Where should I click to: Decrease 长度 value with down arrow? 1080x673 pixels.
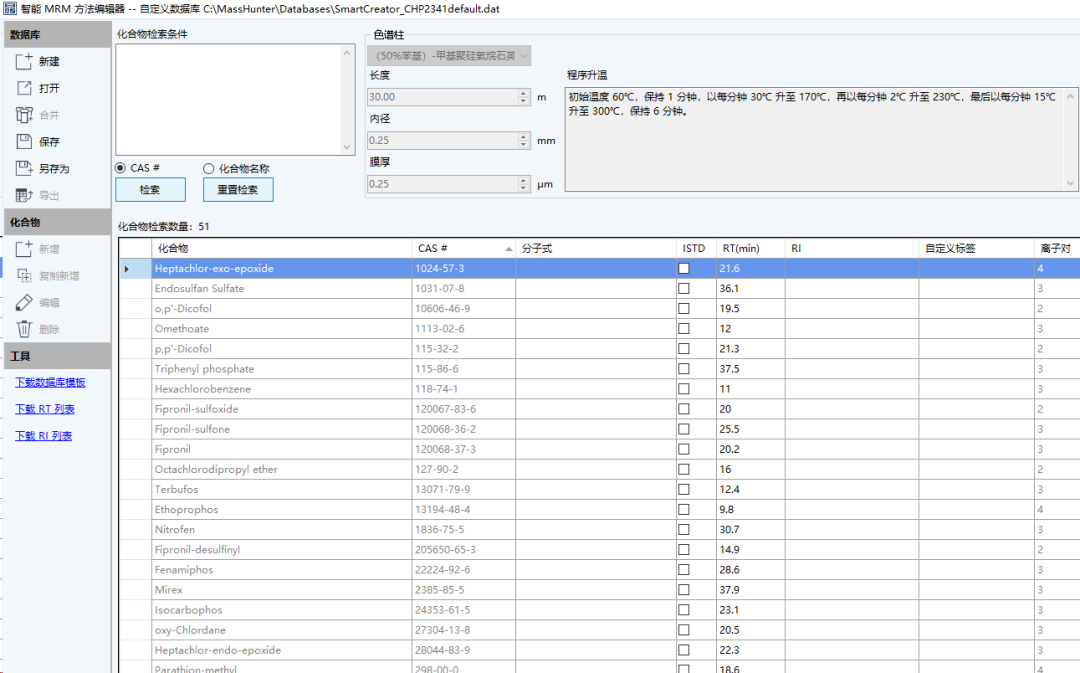point(523,101)
